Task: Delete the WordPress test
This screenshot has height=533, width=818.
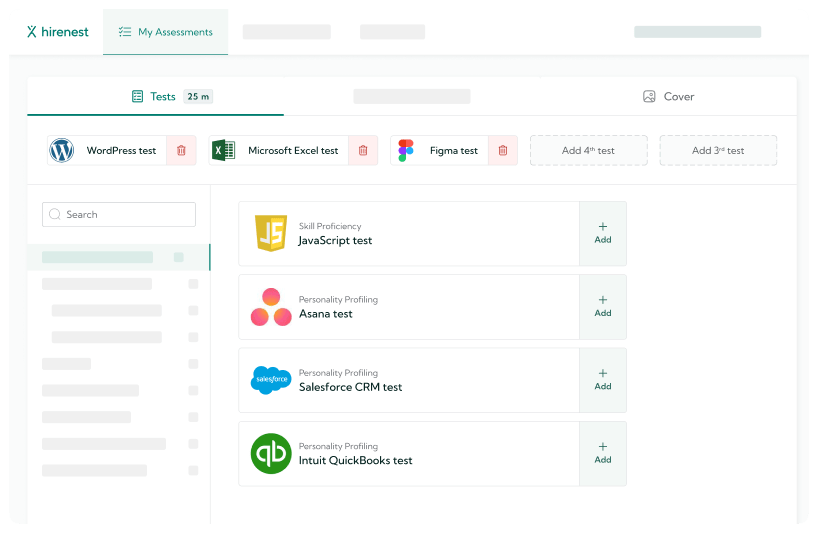Action: 181,150
